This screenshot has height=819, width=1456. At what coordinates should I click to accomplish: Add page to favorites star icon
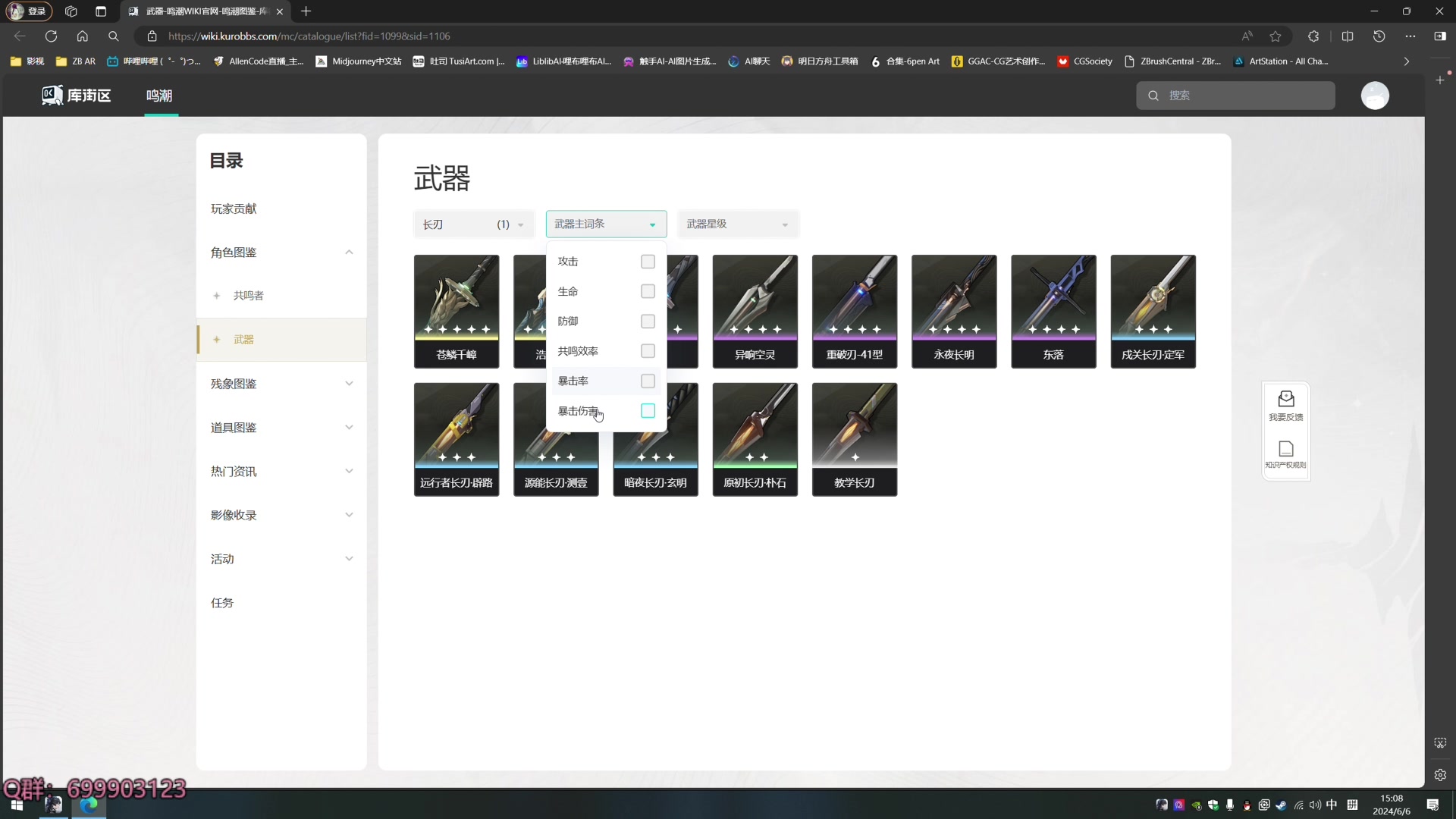[x=1276, y=36]
